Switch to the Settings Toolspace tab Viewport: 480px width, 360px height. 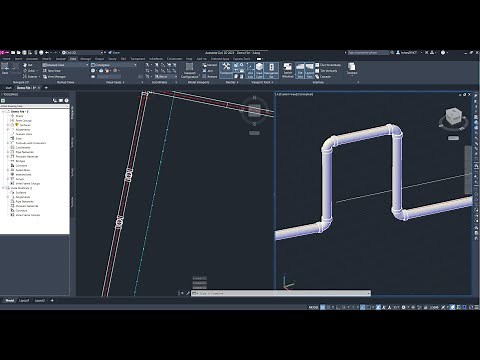73,143
